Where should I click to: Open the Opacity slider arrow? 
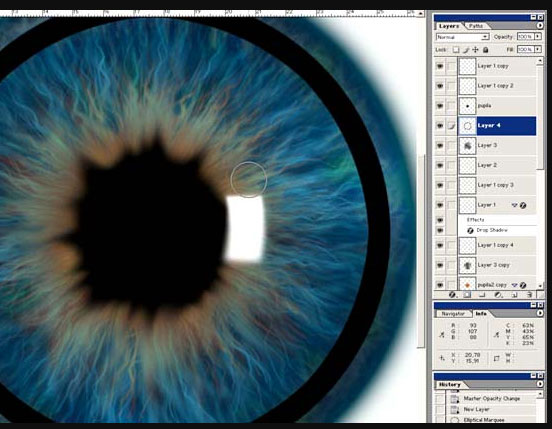pyautogui.click(x=538, y=37)
